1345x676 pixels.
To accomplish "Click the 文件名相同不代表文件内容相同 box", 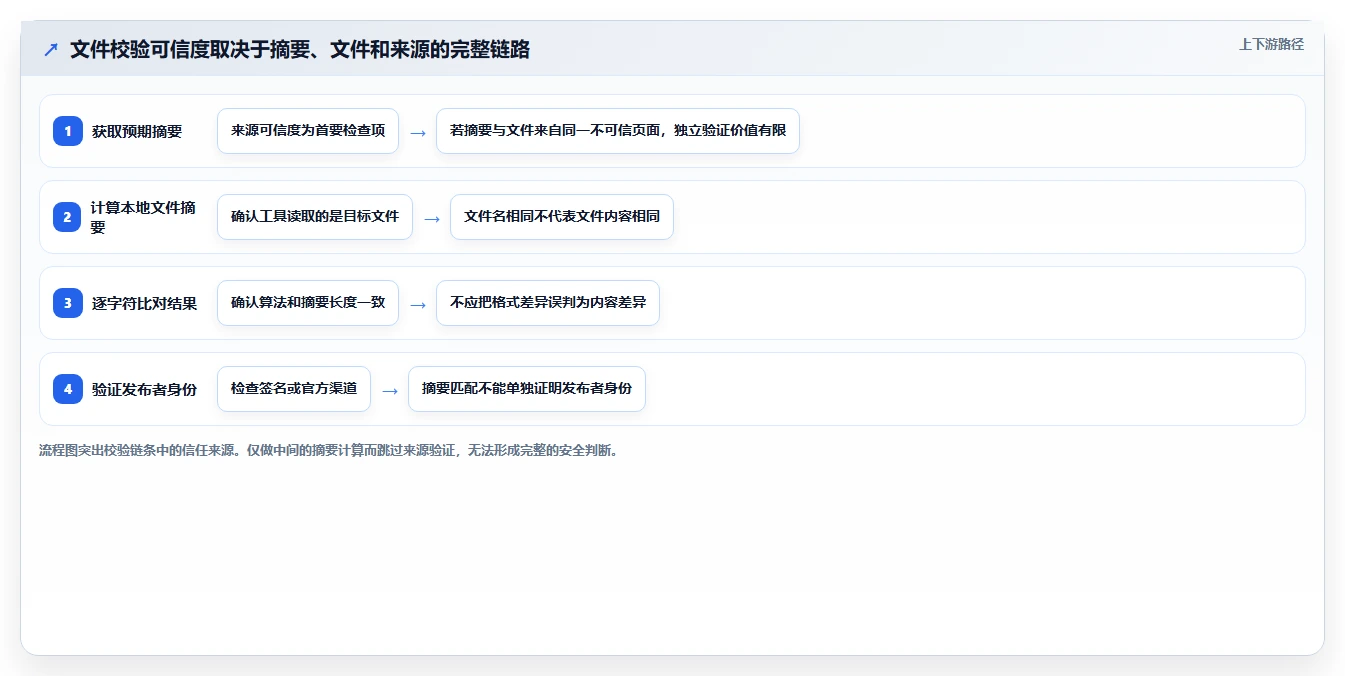I will [x=562, y=217].
